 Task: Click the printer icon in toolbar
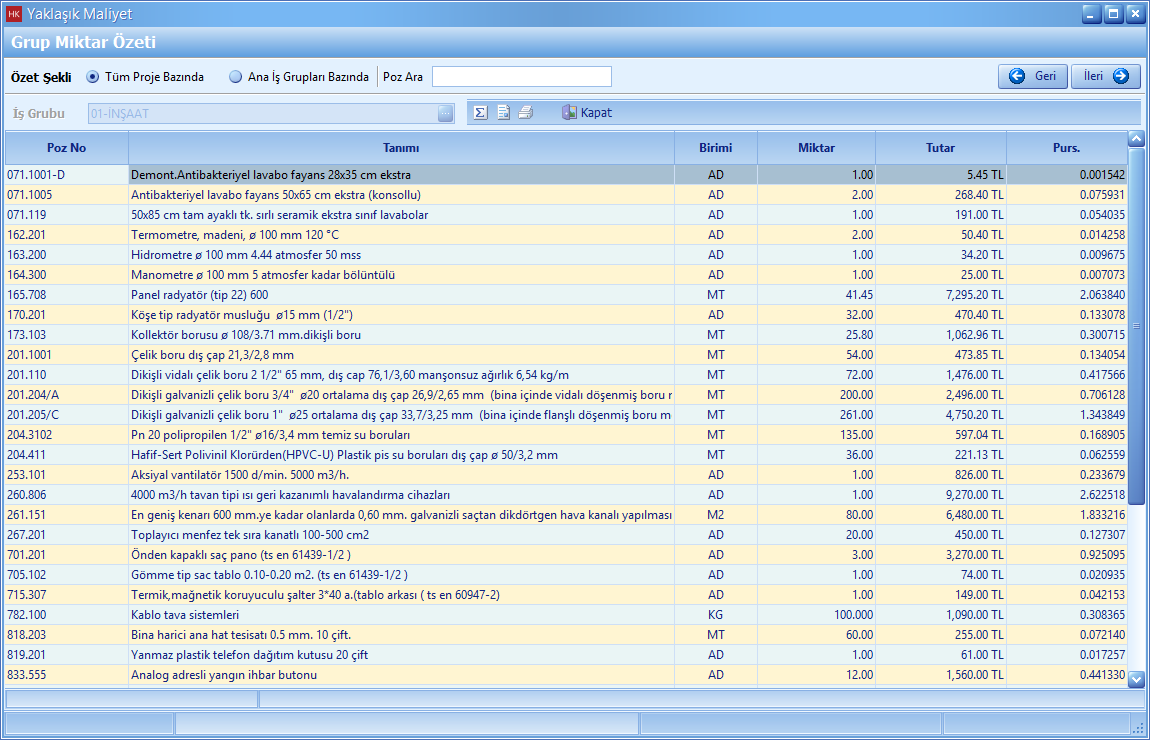[525, 113]
